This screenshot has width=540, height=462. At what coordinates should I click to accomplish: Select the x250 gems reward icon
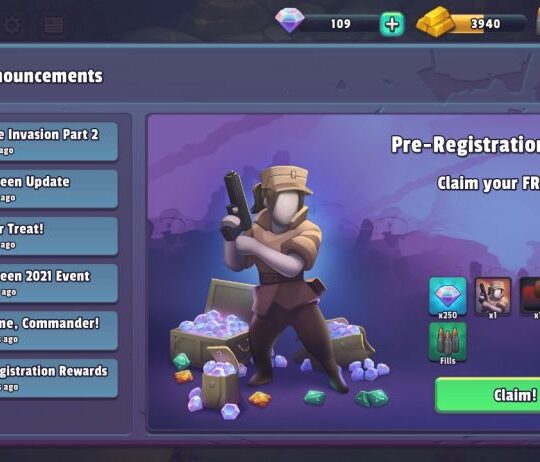pos(448,298)
